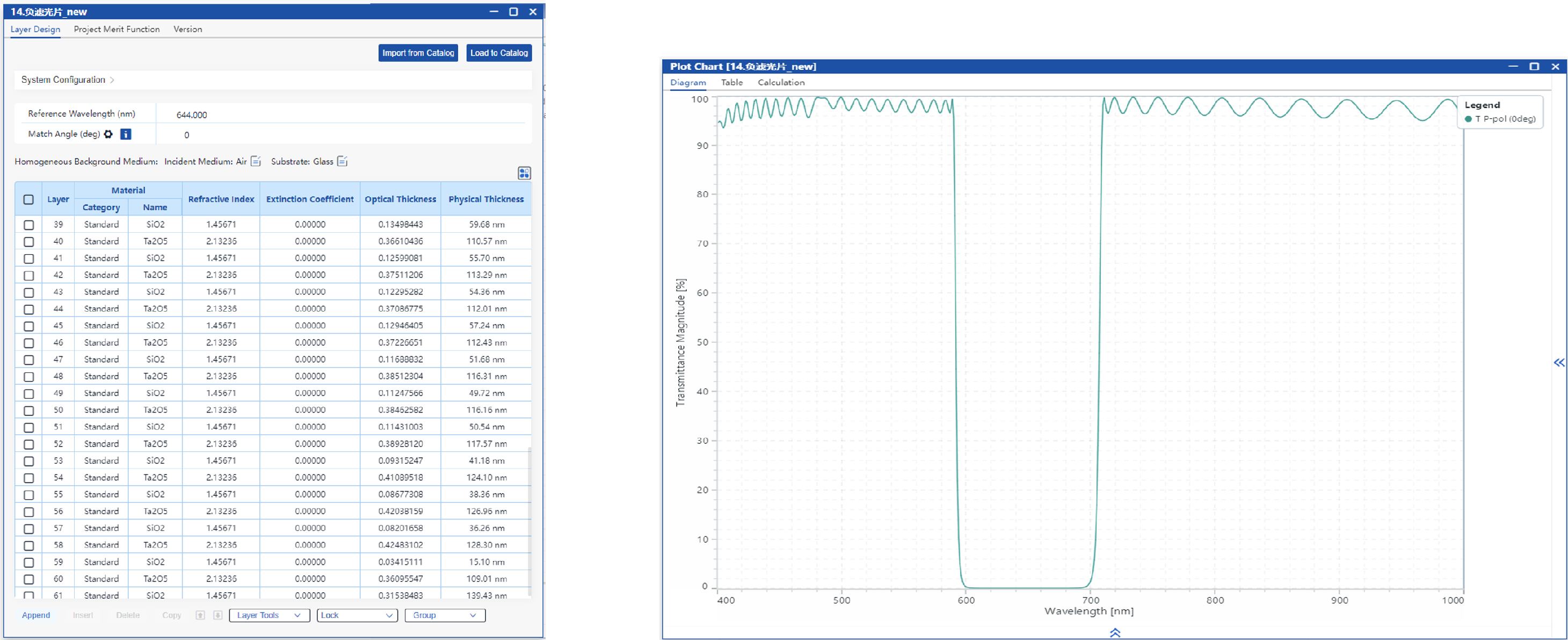
Task: Edit the Substrate Glass icon
Action: coord(342,161)
